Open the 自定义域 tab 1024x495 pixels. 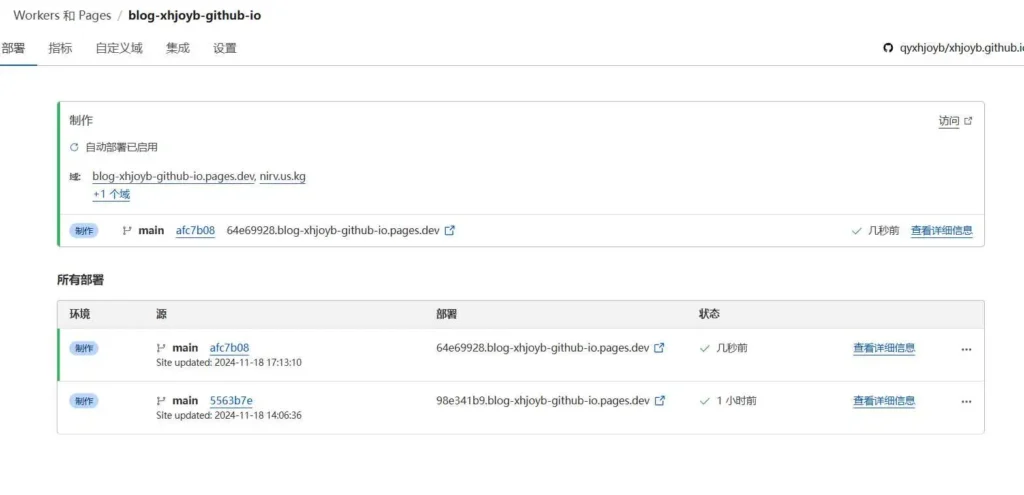119,48
